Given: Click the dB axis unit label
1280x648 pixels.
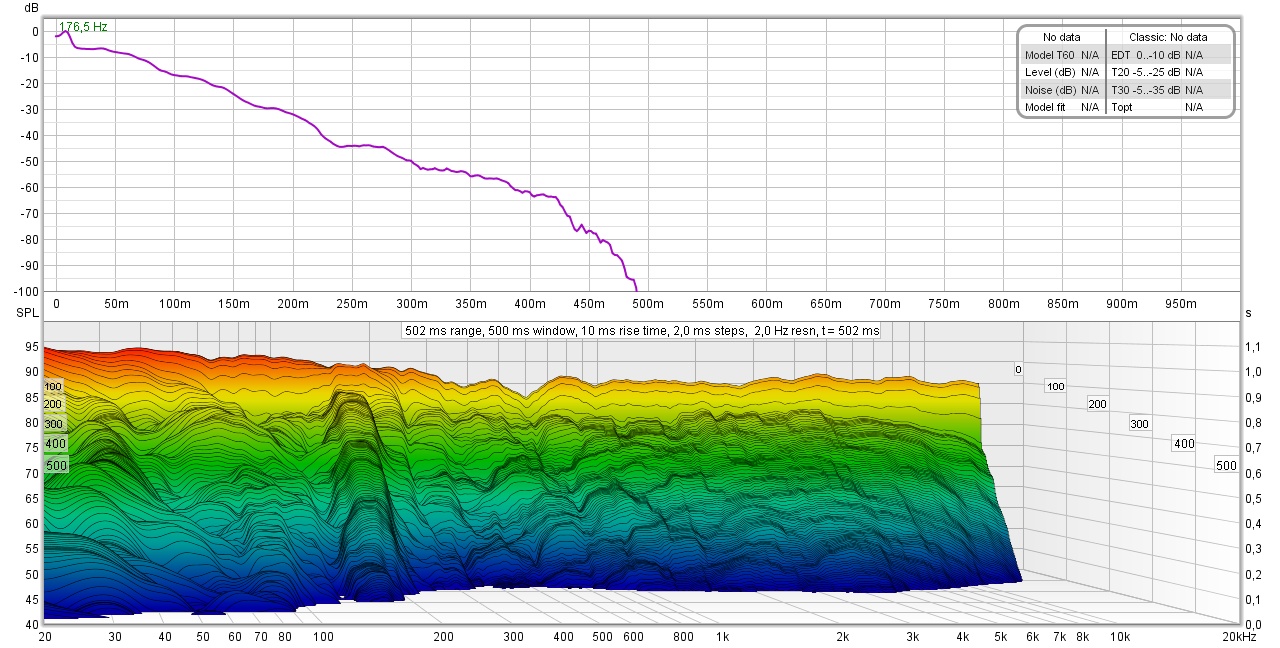Looking at the screenshot, I should (31, 8).
